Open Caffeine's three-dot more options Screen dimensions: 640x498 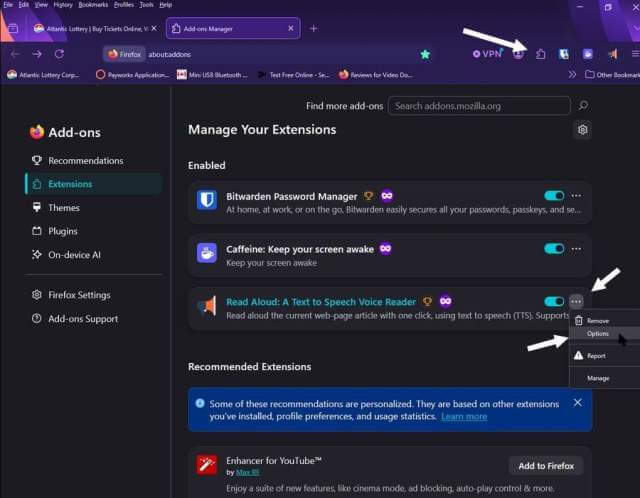pyautogui.click(x=576, y=249)
